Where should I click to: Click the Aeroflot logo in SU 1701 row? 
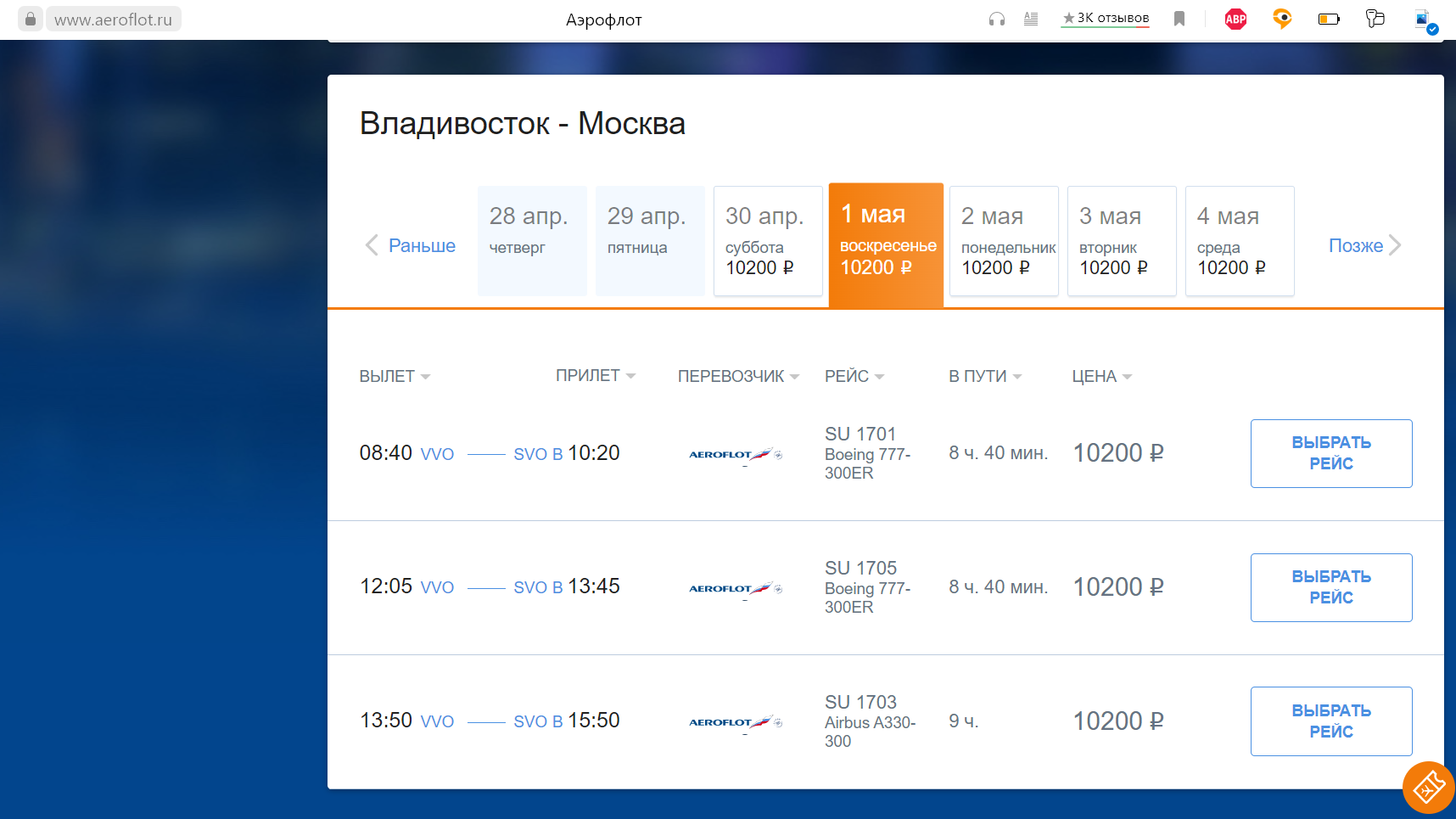pos(735,455)
